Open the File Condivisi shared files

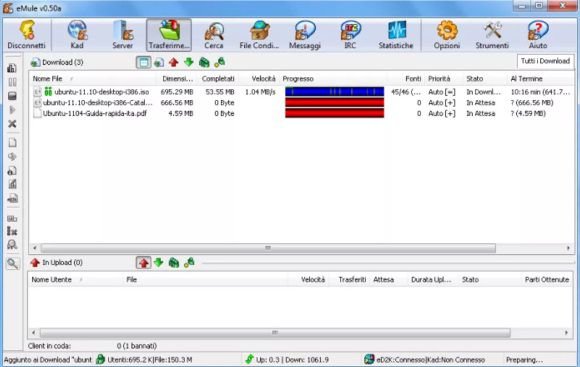pos(259,35)
